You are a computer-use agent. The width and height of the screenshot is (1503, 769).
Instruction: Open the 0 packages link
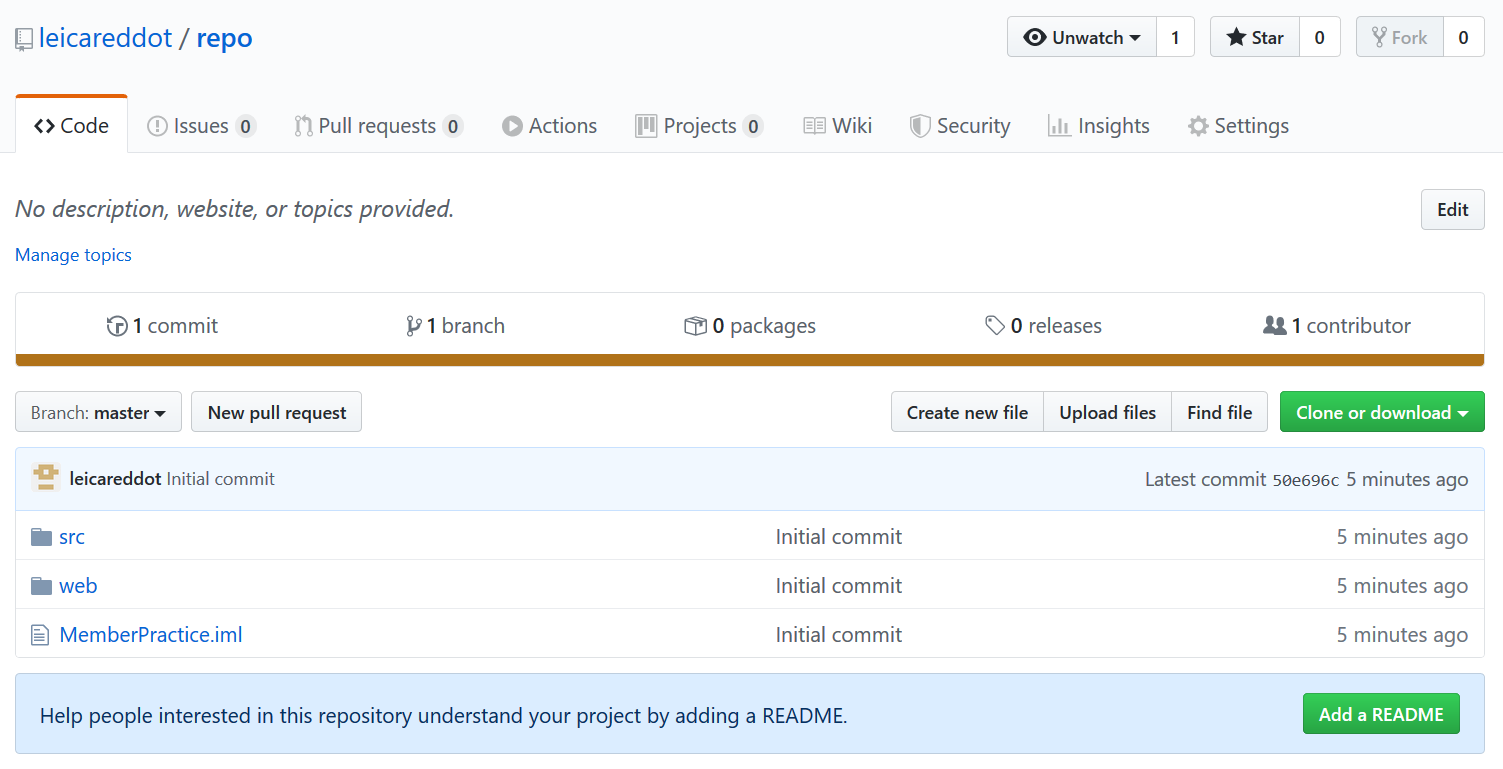750,326
